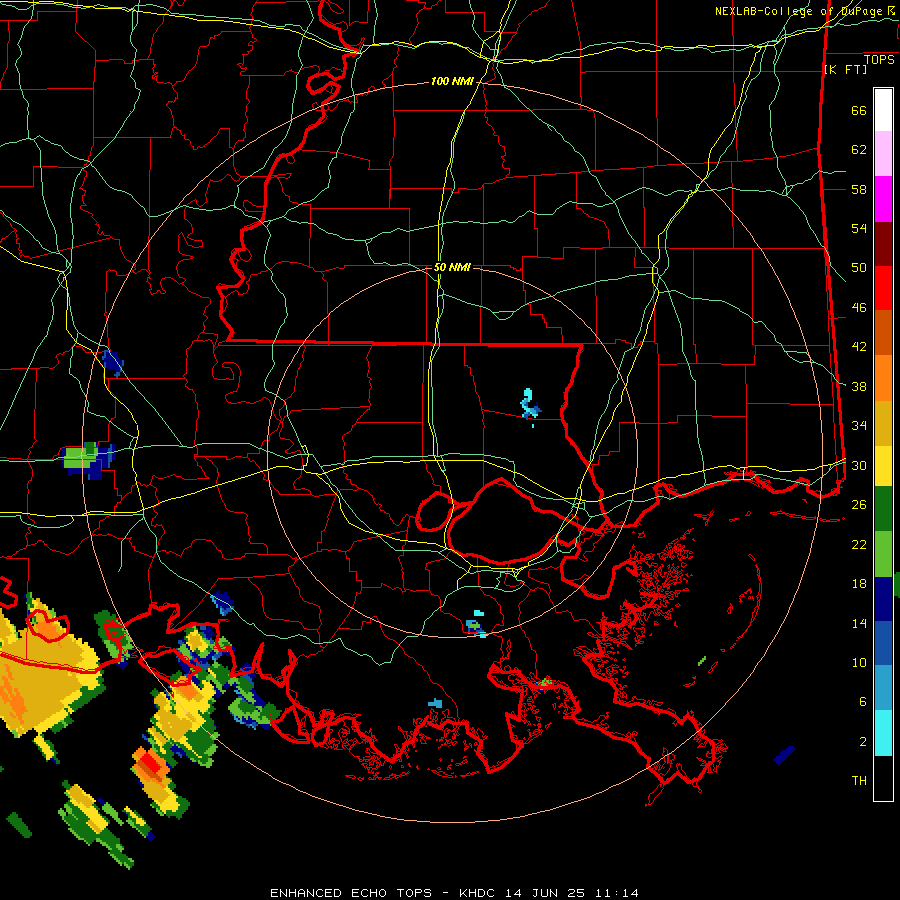Viewport: 900px width, 900px height.
Task: Click the '2' legend value
Action: [863, 742]
